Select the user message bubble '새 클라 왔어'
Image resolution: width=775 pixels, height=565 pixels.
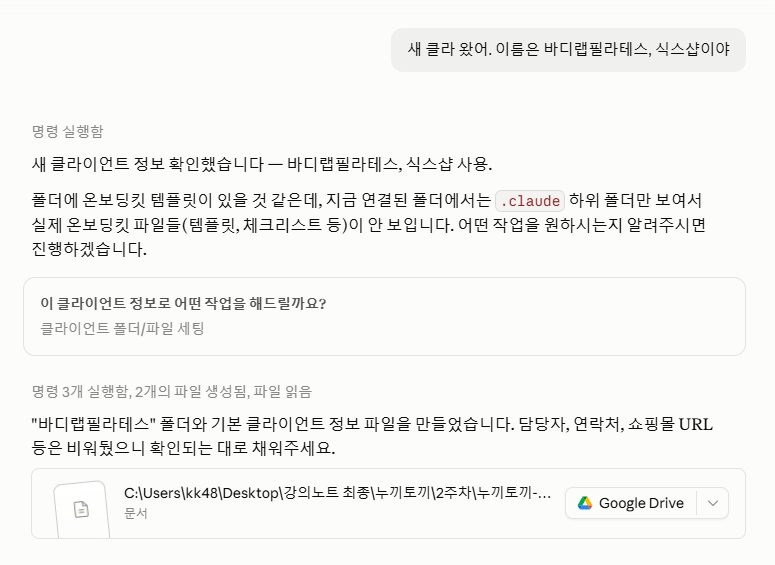pyautogui.click(x=568, y=49)
